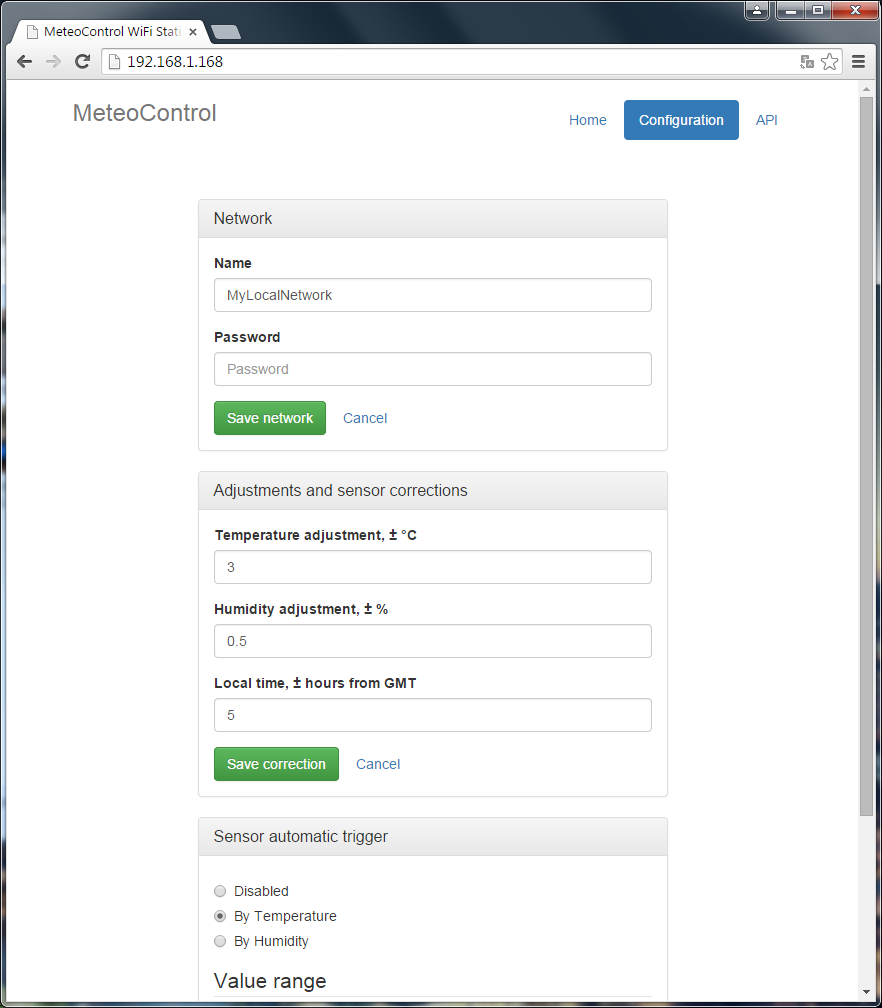Click the page's vertical scrollbar thumb
This screenshot has width=882, height=1008.
pyautogui.click(x=866, y=450)
